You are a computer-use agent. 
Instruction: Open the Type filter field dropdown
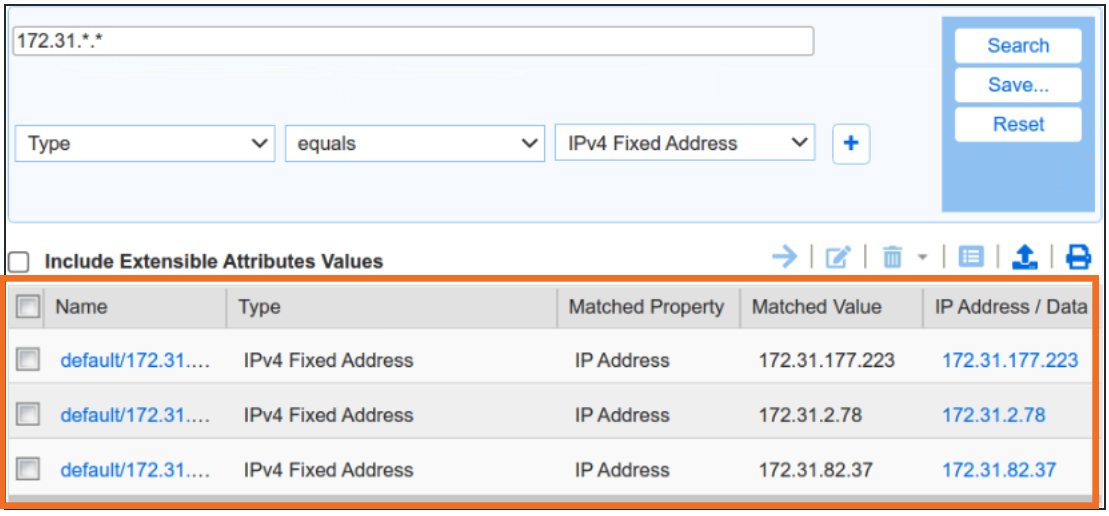pos(145,144)
